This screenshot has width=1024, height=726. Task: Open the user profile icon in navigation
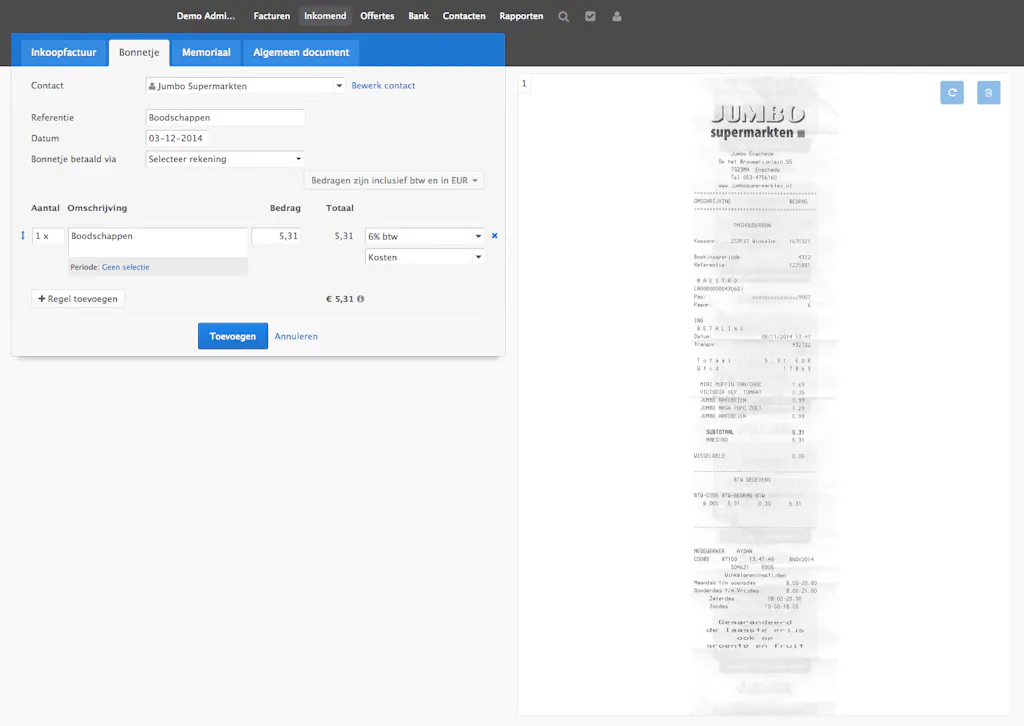tap(617, 16)
